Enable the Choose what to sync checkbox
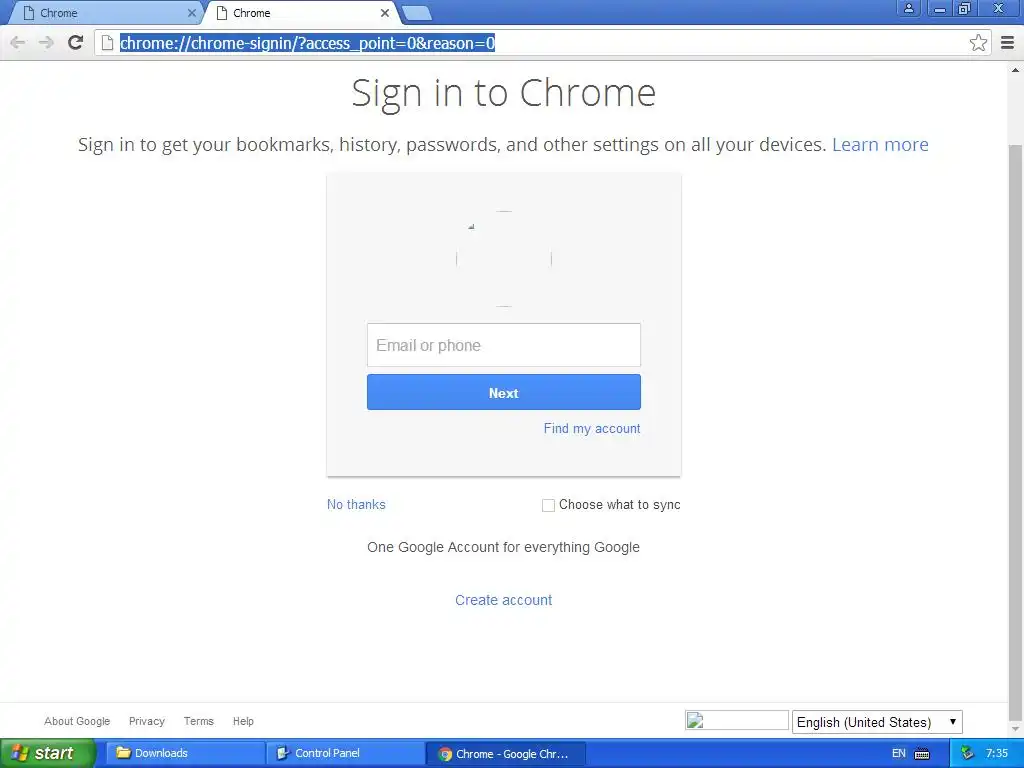This screenshot has height=768, width=1024. pos(548,505)
